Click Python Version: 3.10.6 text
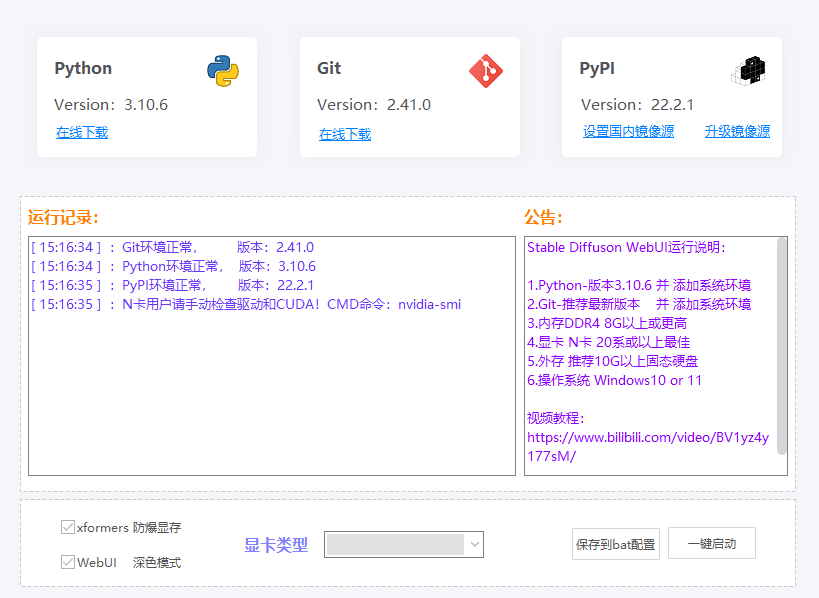The height and width of the screenshot is (598, 819). (111, 104)
